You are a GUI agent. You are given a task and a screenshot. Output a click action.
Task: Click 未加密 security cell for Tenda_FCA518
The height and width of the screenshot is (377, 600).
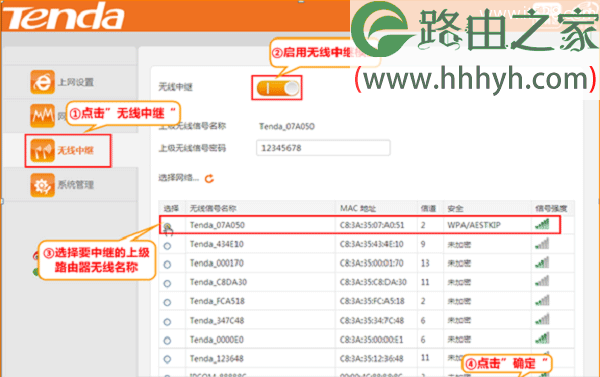(x=459, y=302)
